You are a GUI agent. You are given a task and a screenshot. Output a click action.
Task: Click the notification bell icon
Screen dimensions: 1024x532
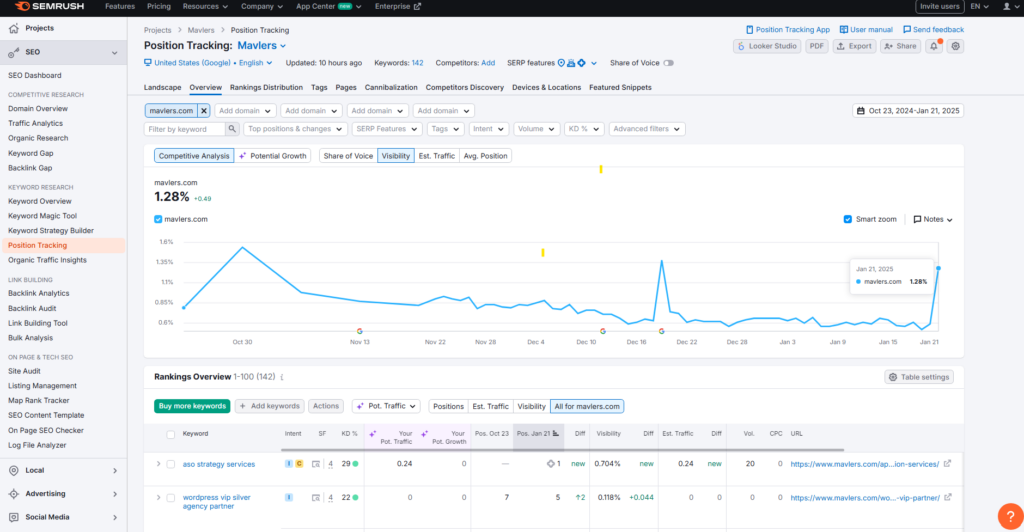tap(934, 46)
